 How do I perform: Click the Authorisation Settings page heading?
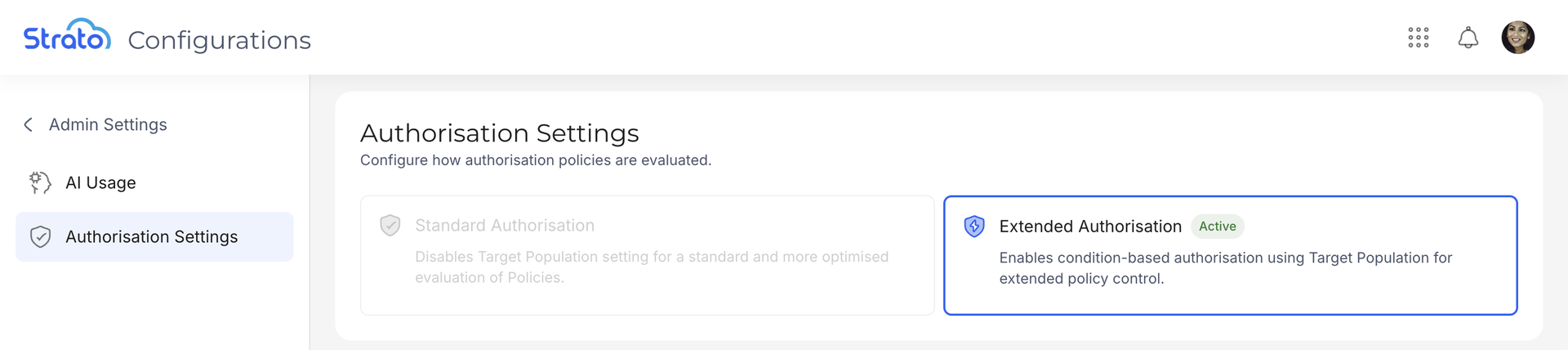pyautogui.click(x=500, y=132)
